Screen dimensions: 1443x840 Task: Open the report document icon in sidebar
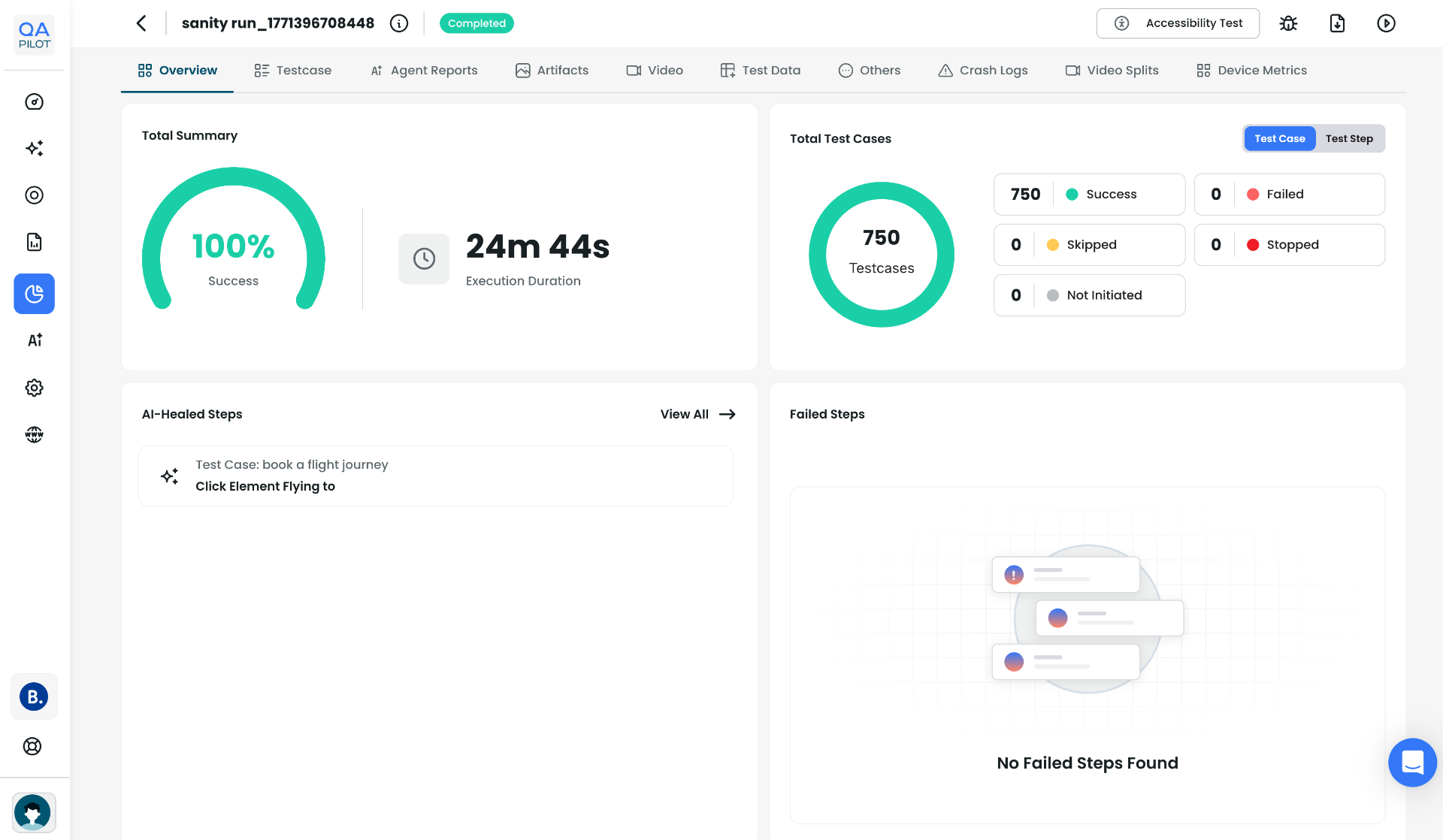coord(34,241)
